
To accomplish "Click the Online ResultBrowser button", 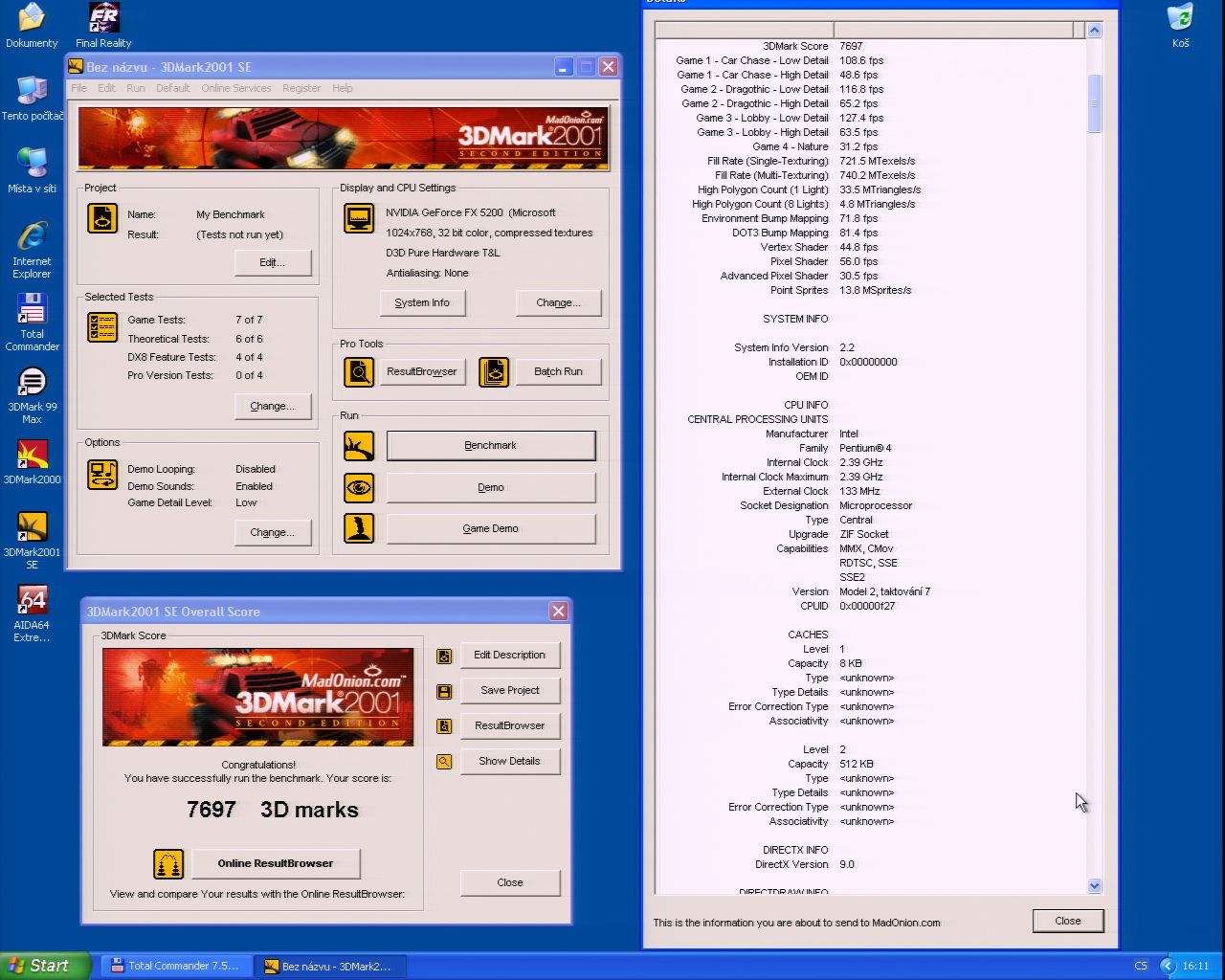I will 276,863.
